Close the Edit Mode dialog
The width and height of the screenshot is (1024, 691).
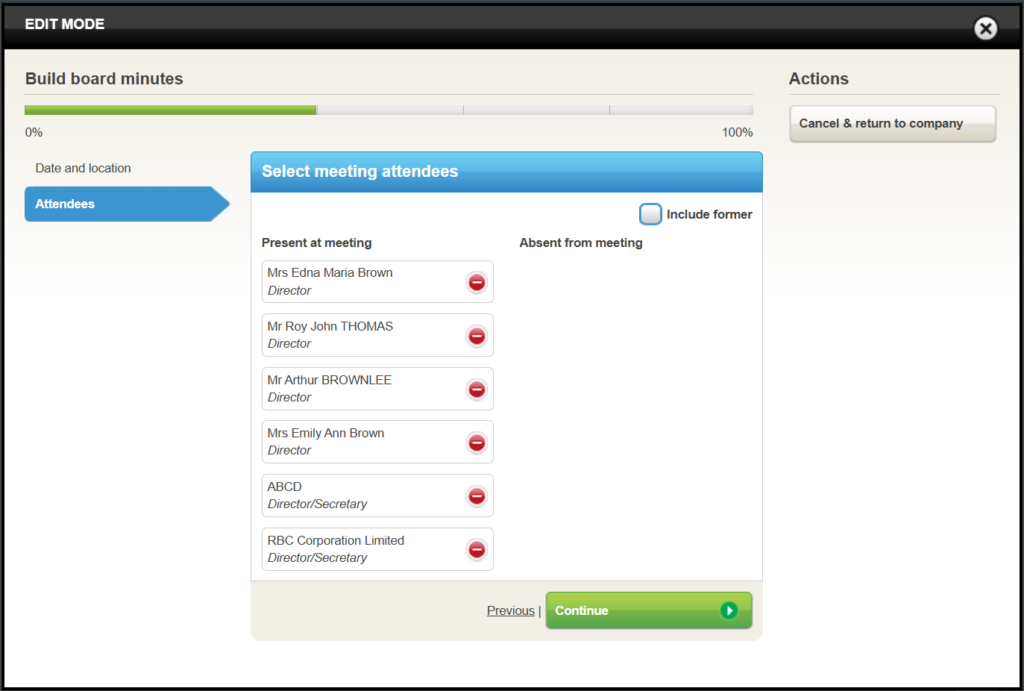coord(985,28)
